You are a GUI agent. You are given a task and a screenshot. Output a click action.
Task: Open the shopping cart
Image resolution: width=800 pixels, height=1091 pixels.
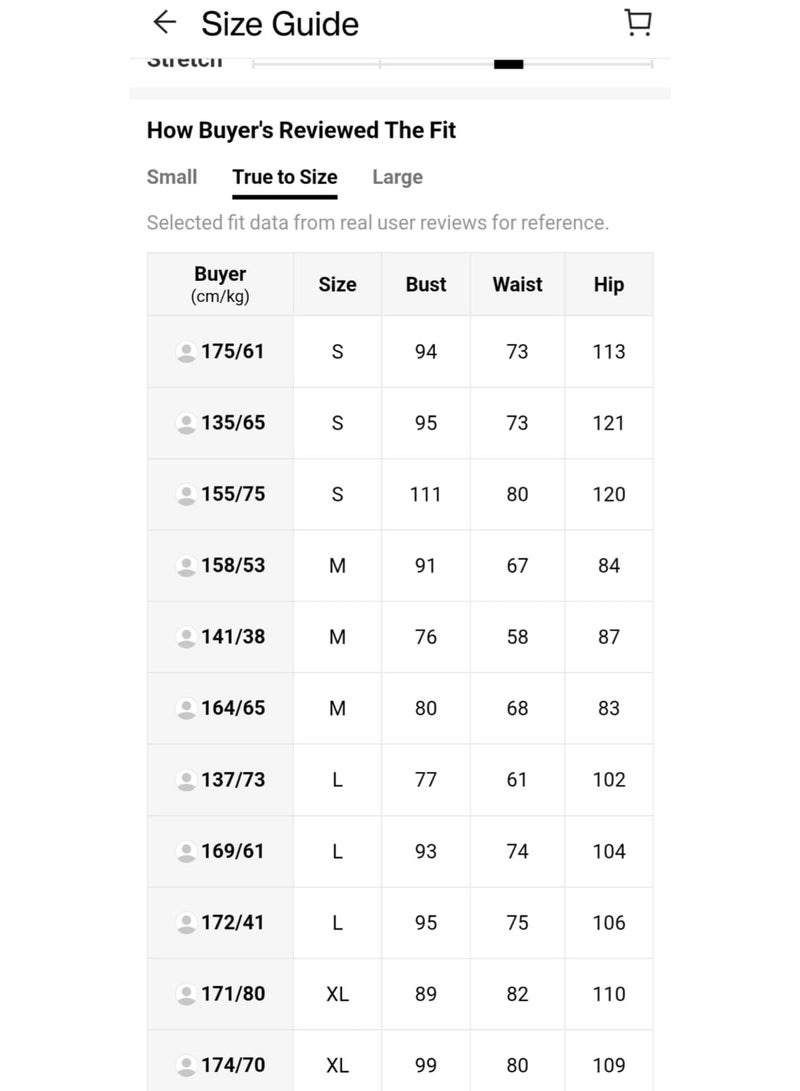pos(637,23)
